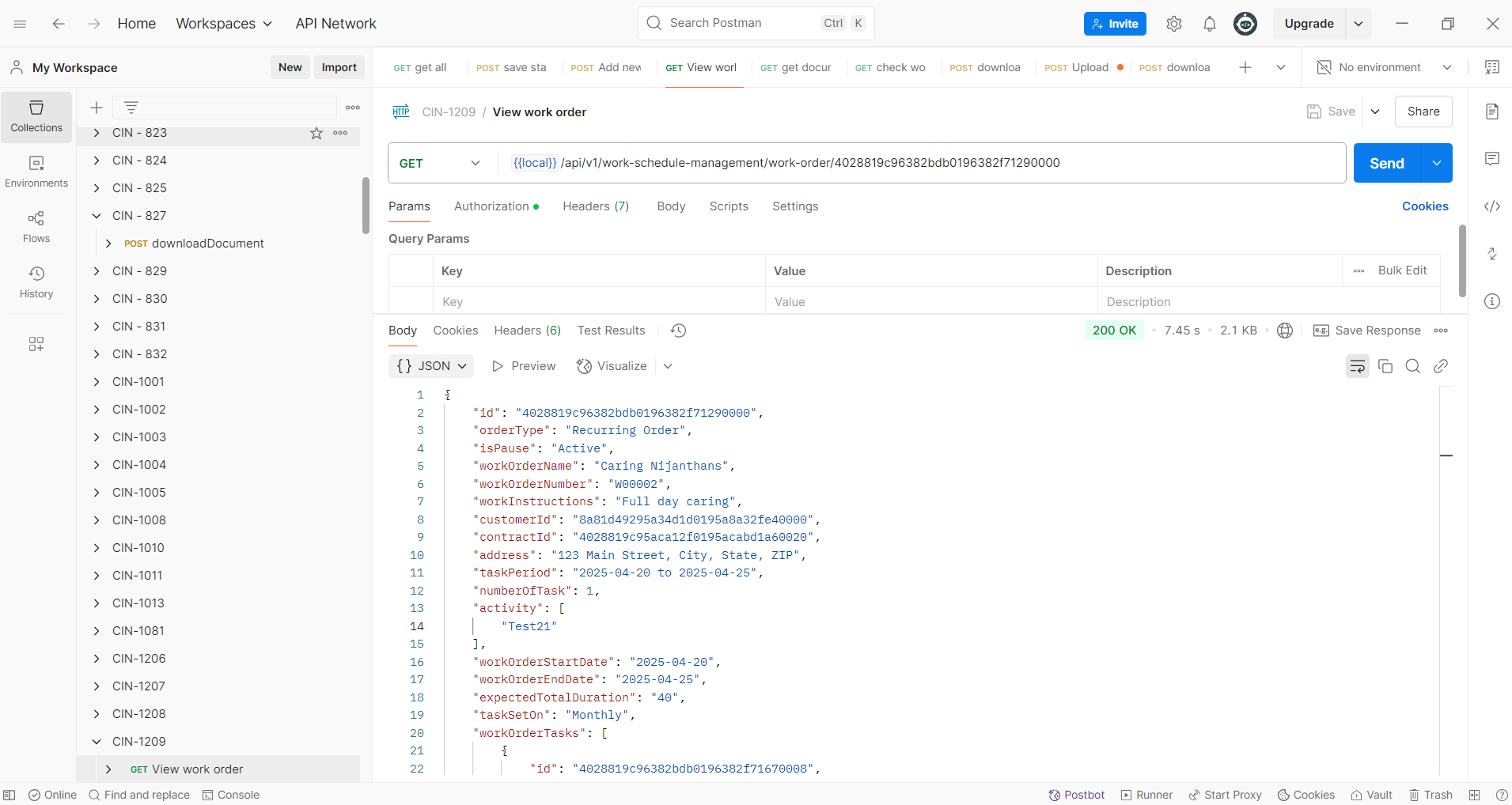Switch to the request Body tab
This screenshot has width=1512, height=805.
point(671,206)
